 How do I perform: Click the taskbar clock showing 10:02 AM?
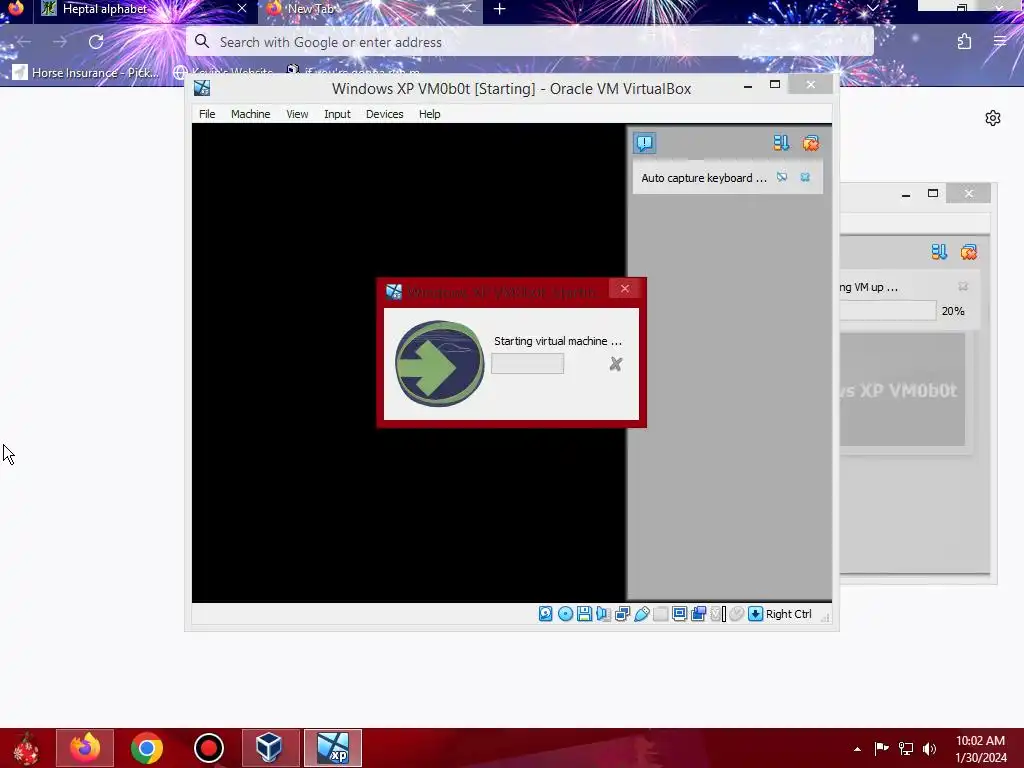(980, 749)
